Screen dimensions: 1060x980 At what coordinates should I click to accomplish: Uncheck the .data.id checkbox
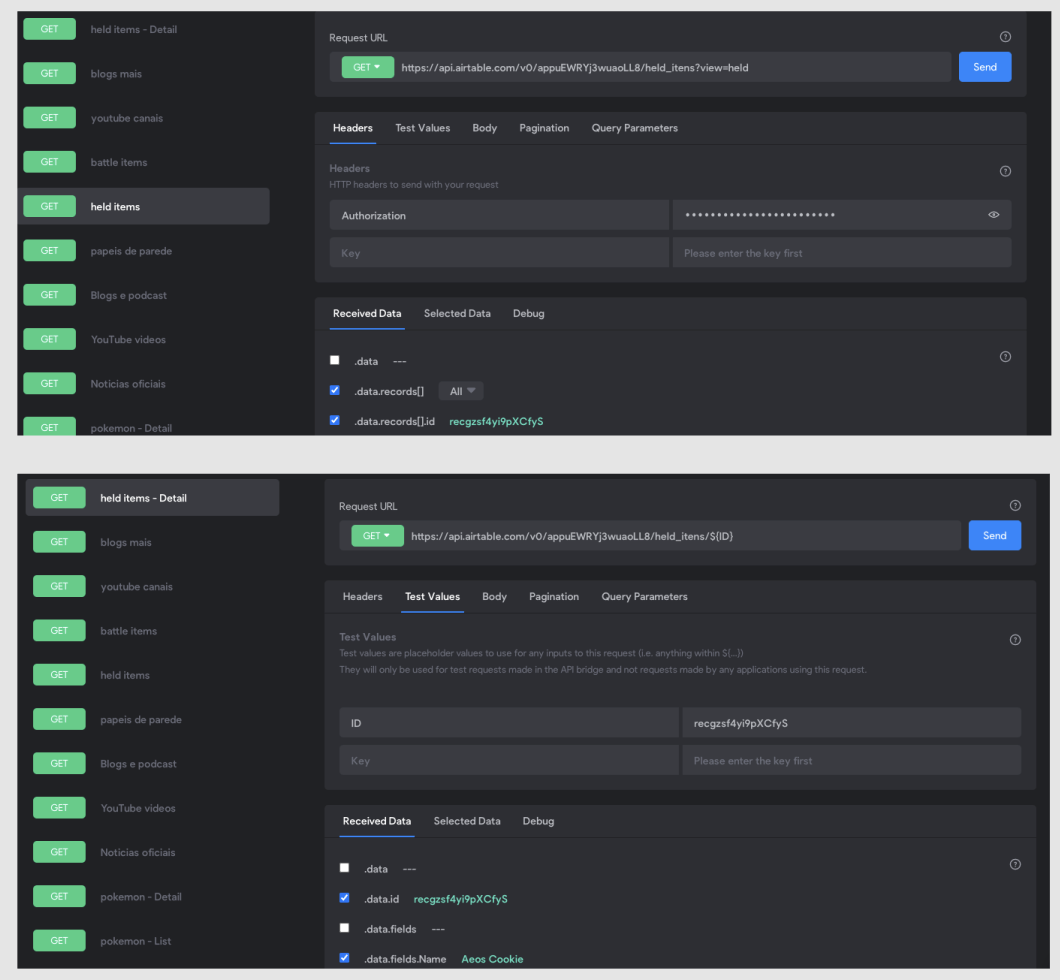point(344,898)
